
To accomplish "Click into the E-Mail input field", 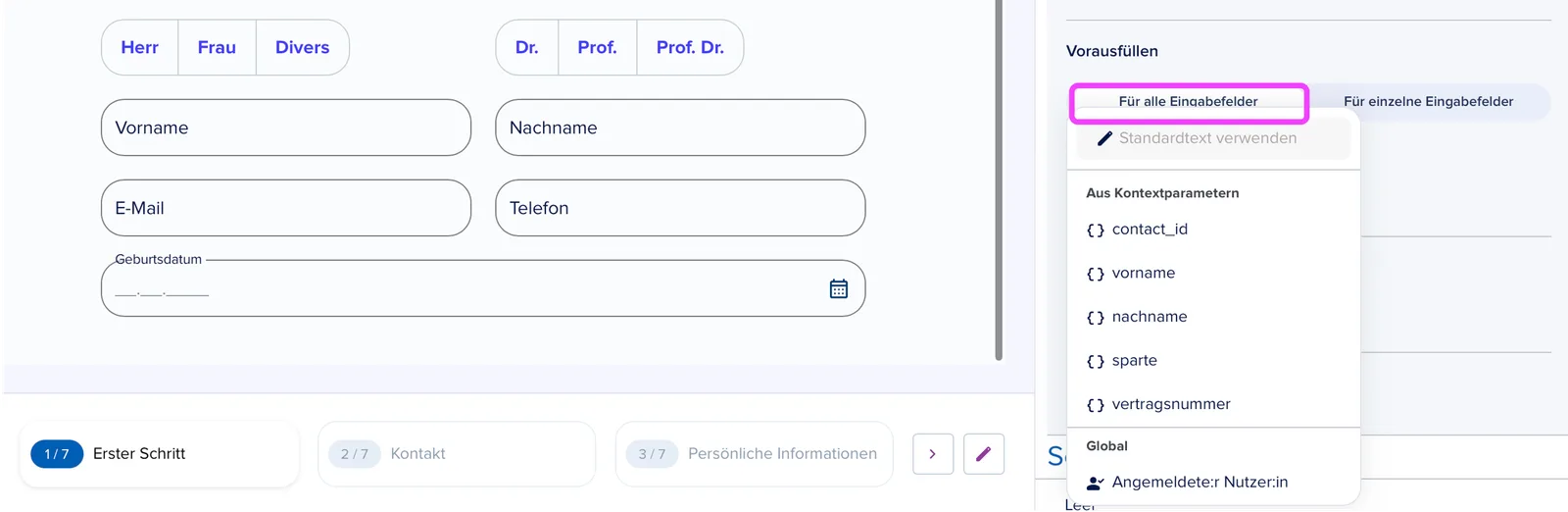I will (x=286, y=208).
